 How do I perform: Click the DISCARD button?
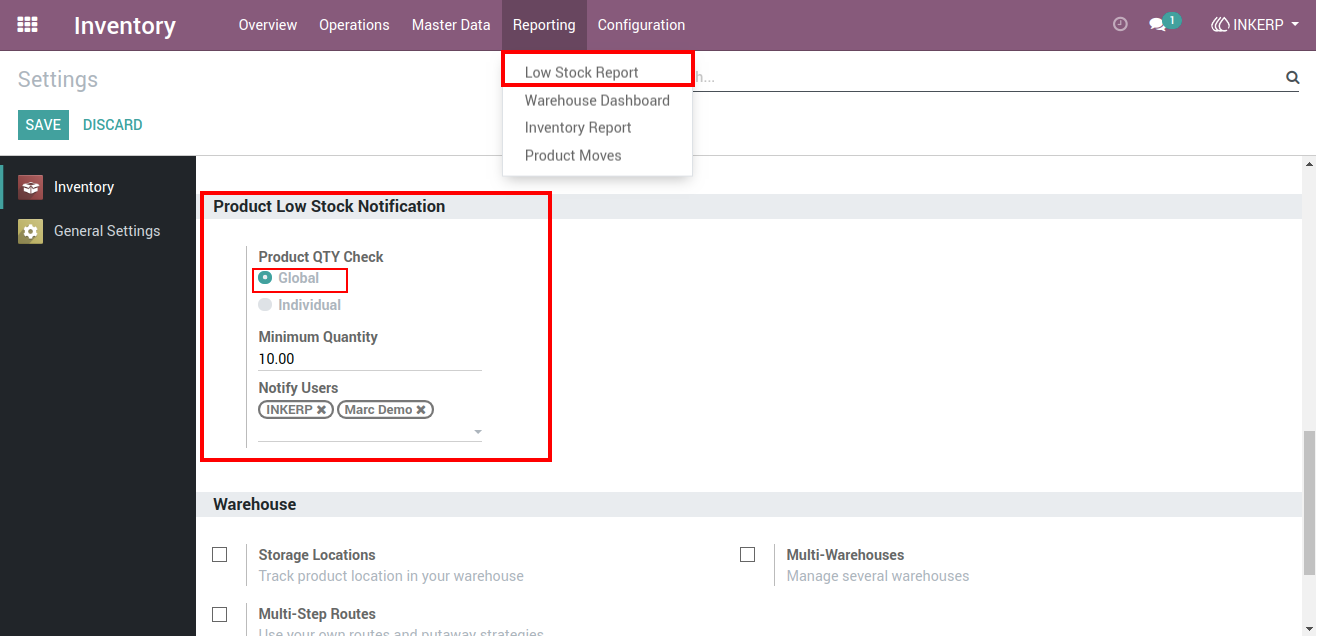[x=113, y=125]
